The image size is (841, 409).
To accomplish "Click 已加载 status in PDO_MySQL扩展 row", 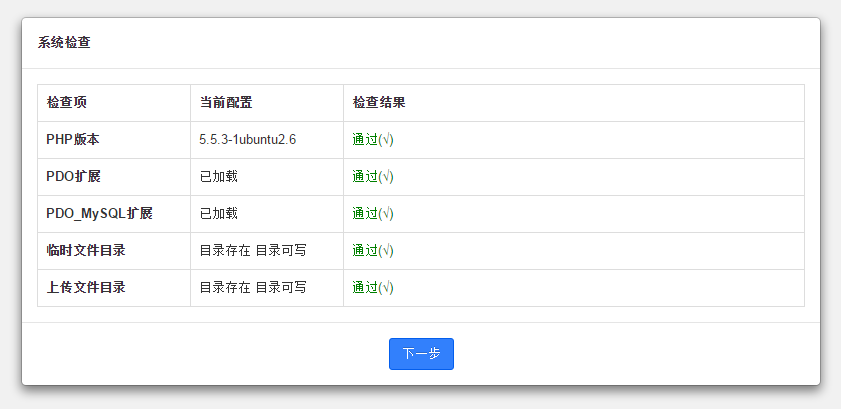I will click(218, 214).
